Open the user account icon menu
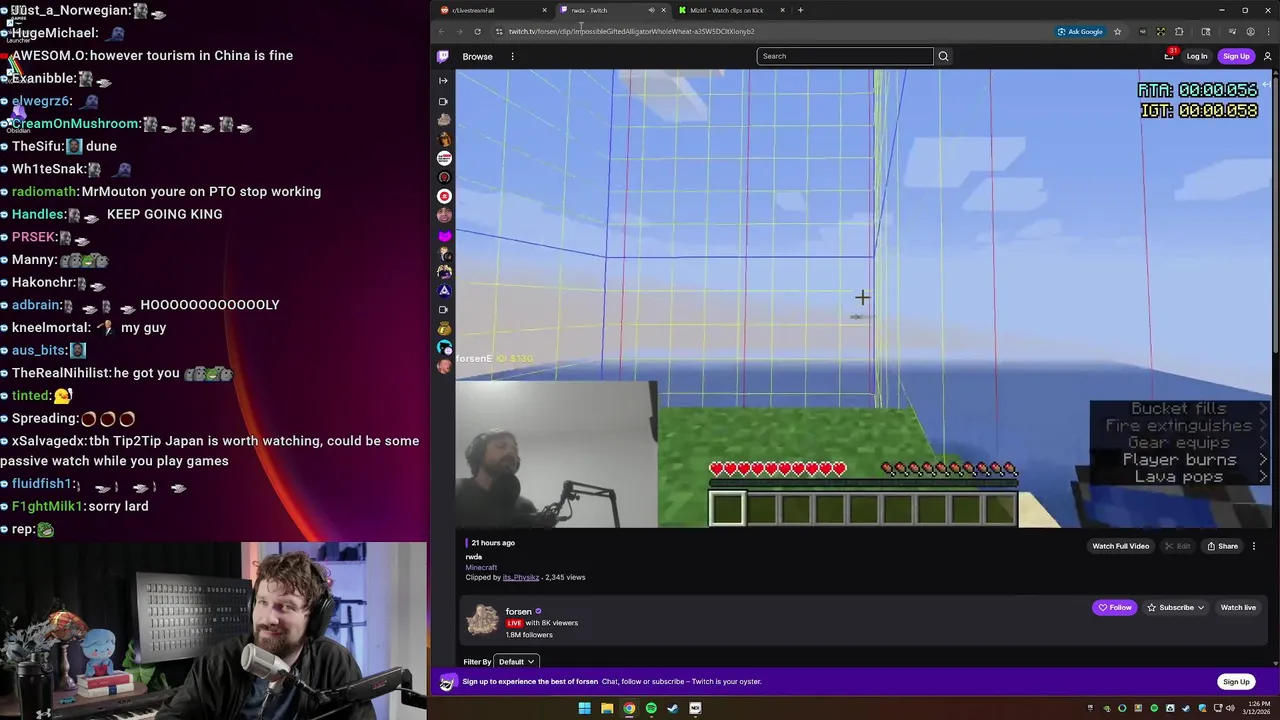Screen dimensions: 1280x720 (x=1267, y=56)
